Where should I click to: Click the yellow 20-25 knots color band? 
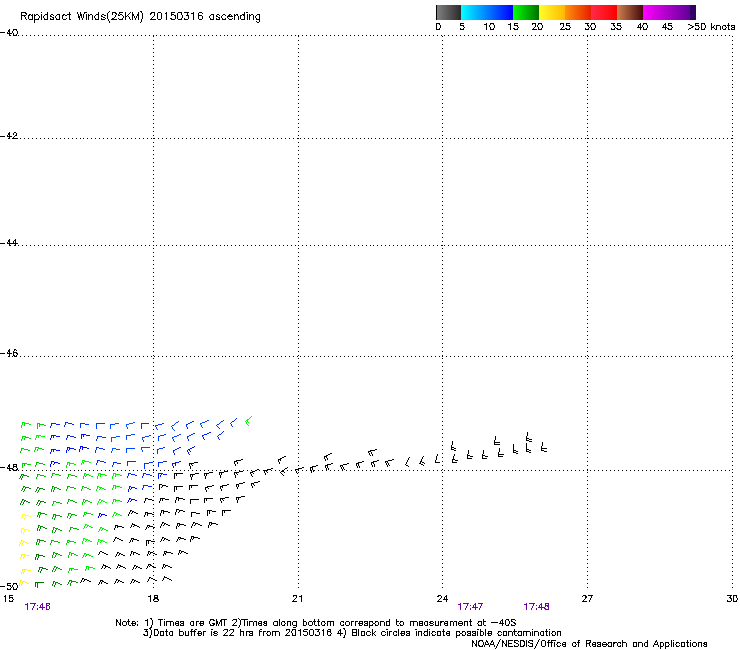[x=552, y=12]
